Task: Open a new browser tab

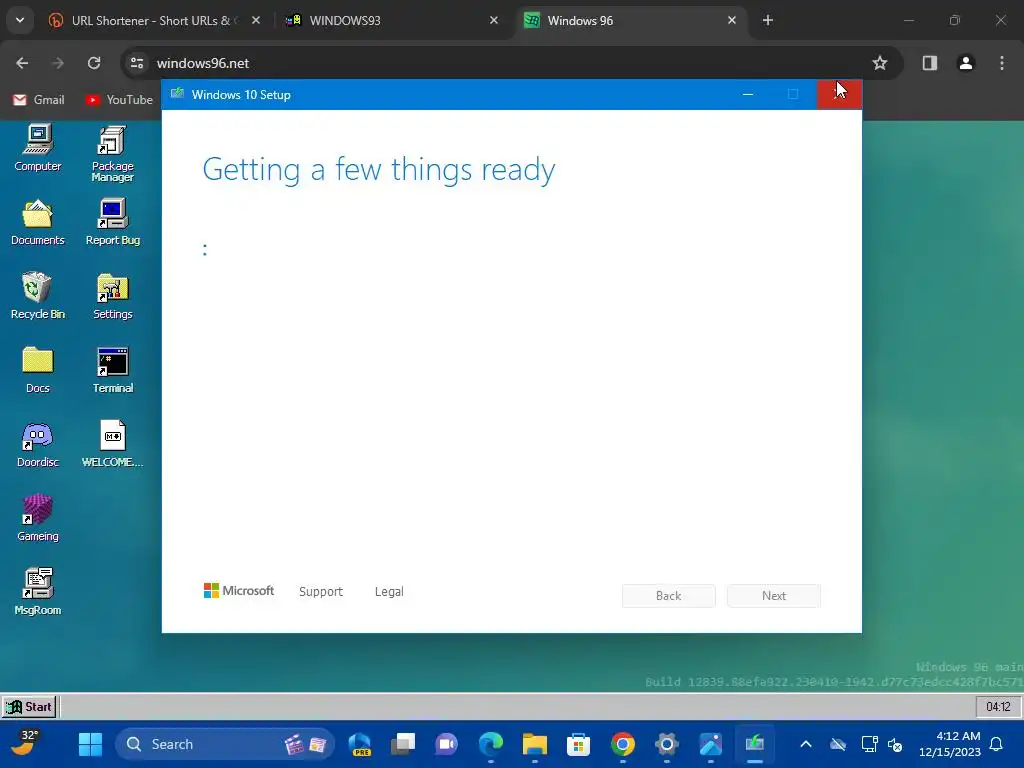Action: (x=768, y=21)
